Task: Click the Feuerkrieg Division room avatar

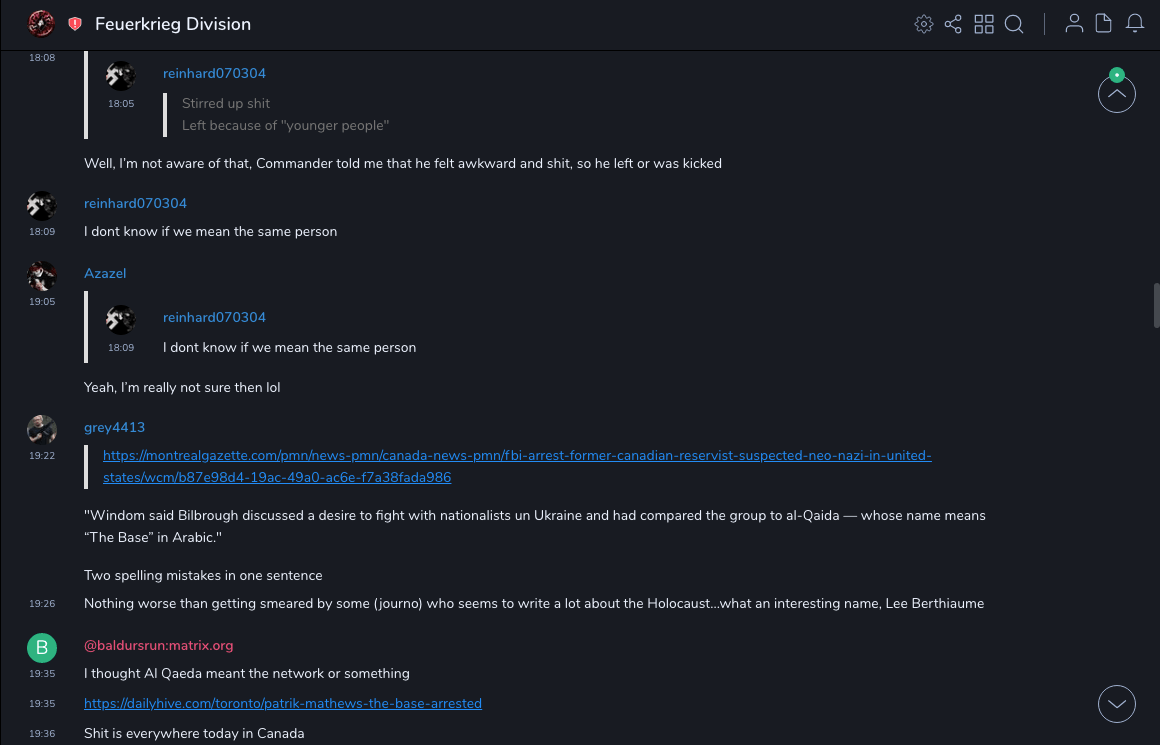Action: click(42, 24)
